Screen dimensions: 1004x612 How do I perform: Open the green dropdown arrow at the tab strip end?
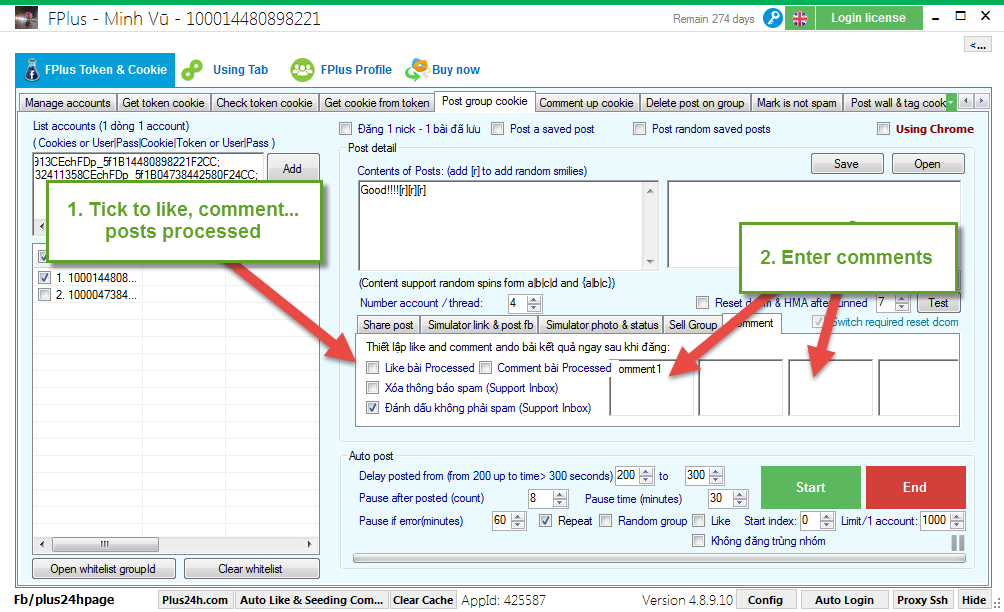(x=951, y=102)
